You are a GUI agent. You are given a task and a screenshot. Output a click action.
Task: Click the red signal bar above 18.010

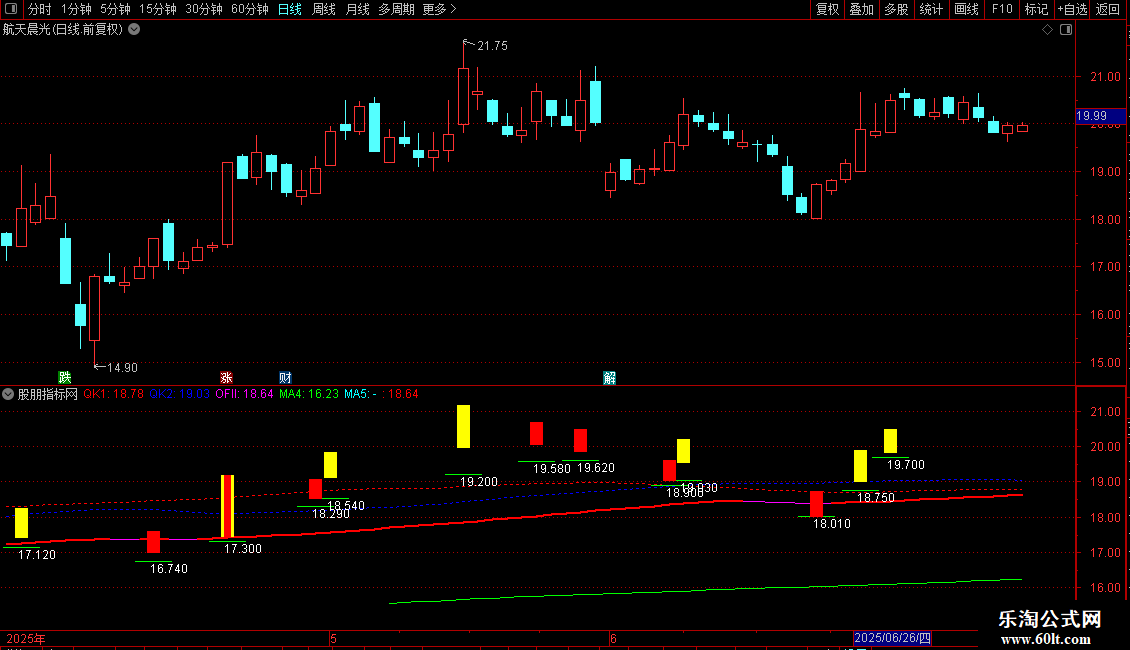point(817,504)
